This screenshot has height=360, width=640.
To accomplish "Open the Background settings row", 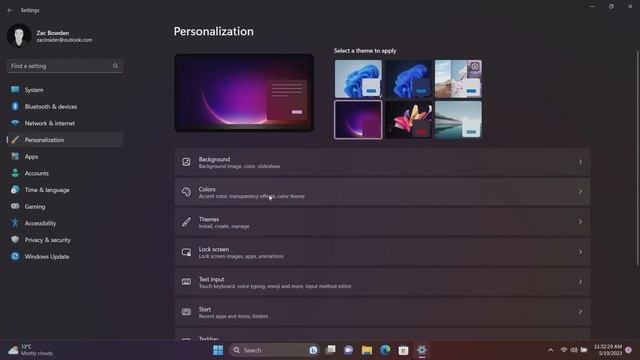I will click(382, 162).
